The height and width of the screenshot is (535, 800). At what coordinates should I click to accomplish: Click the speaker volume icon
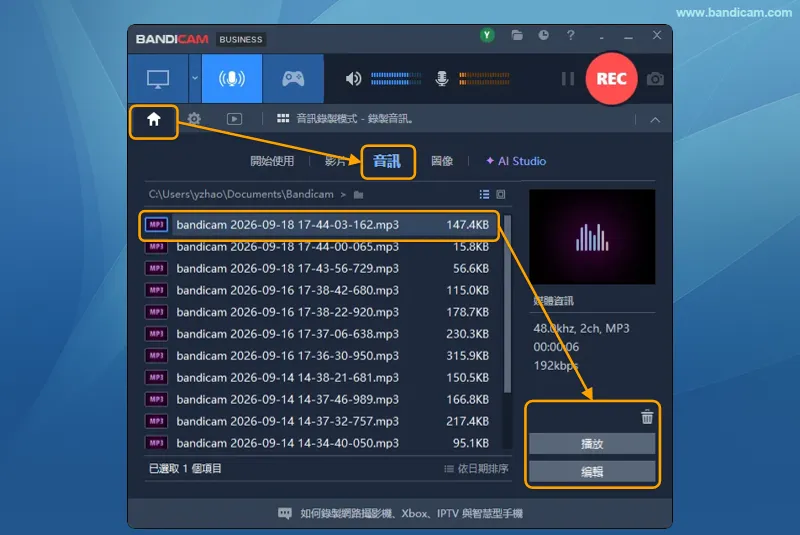click(x=353, y=79)
